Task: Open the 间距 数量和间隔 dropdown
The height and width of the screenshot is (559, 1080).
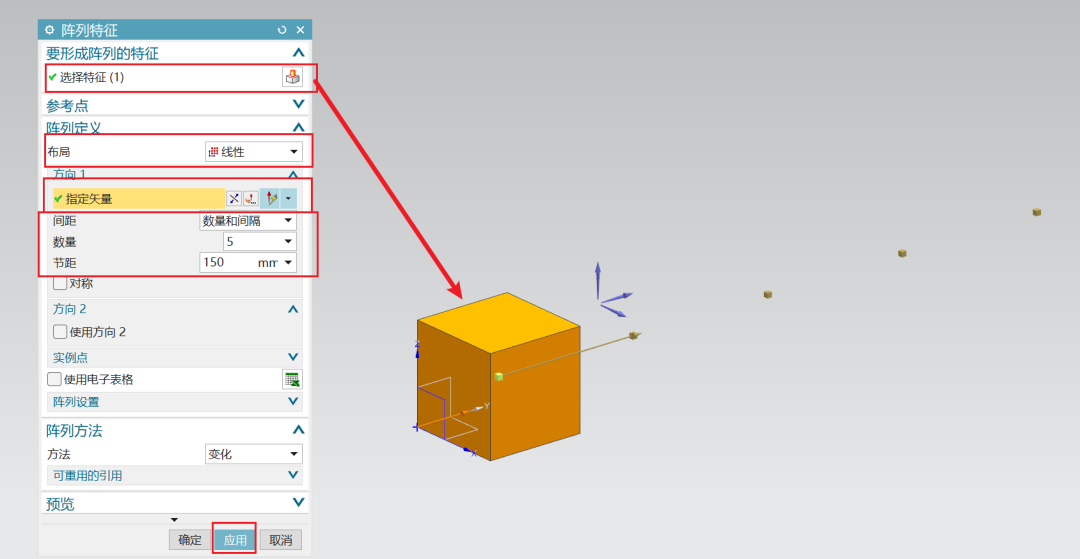Action: point(248,221)
